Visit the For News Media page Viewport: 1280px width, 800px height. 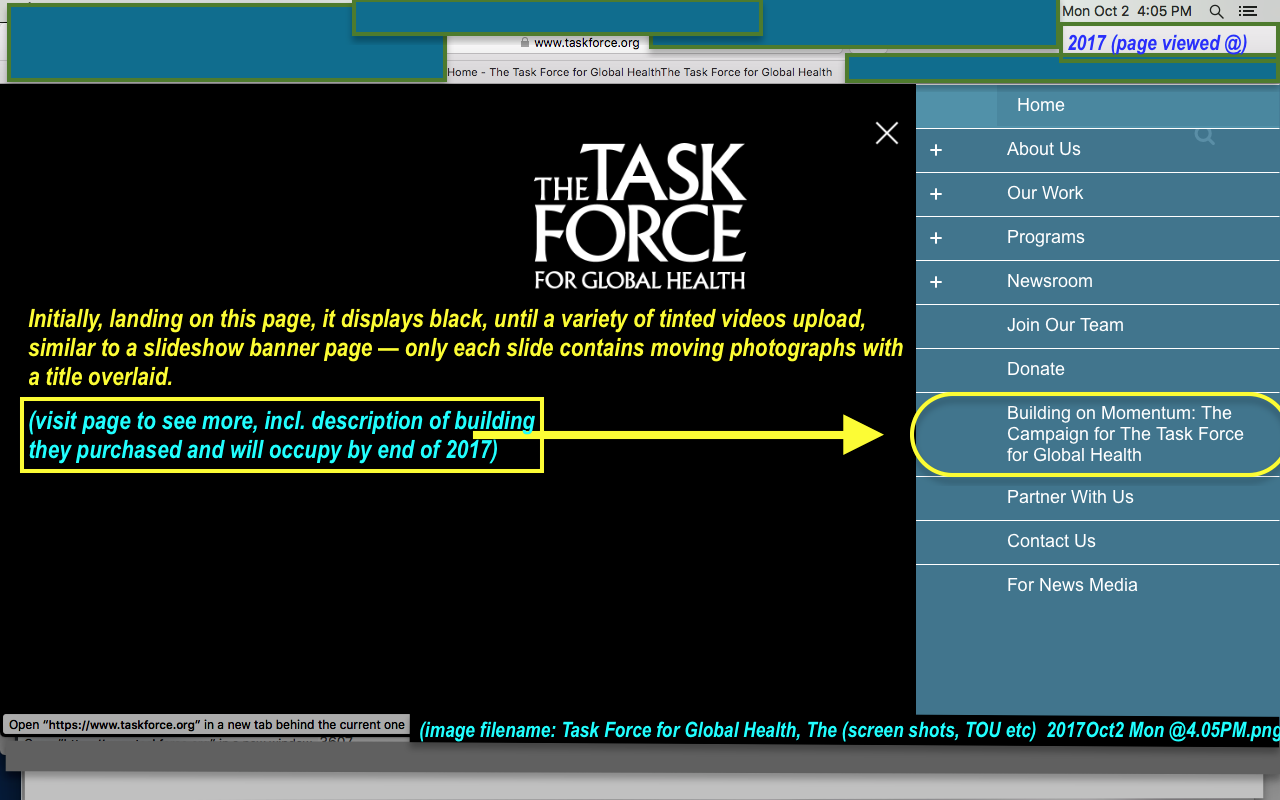[x=1072, y=585]
